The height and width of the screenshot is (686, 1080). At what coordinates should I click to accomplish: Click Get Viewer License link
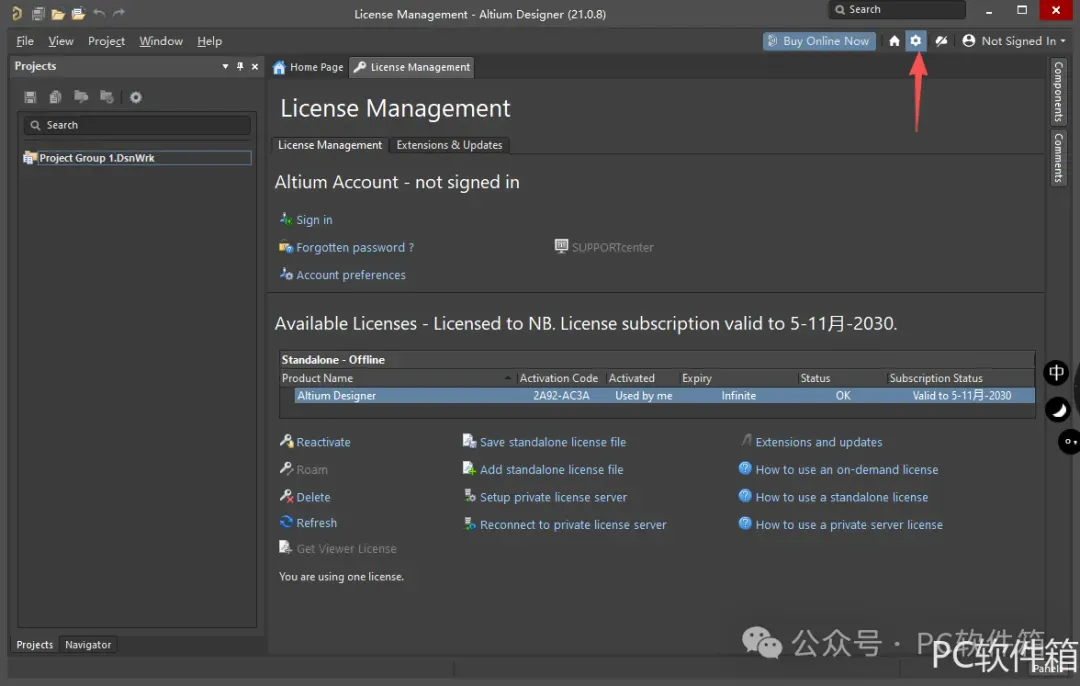coord(346,549)
